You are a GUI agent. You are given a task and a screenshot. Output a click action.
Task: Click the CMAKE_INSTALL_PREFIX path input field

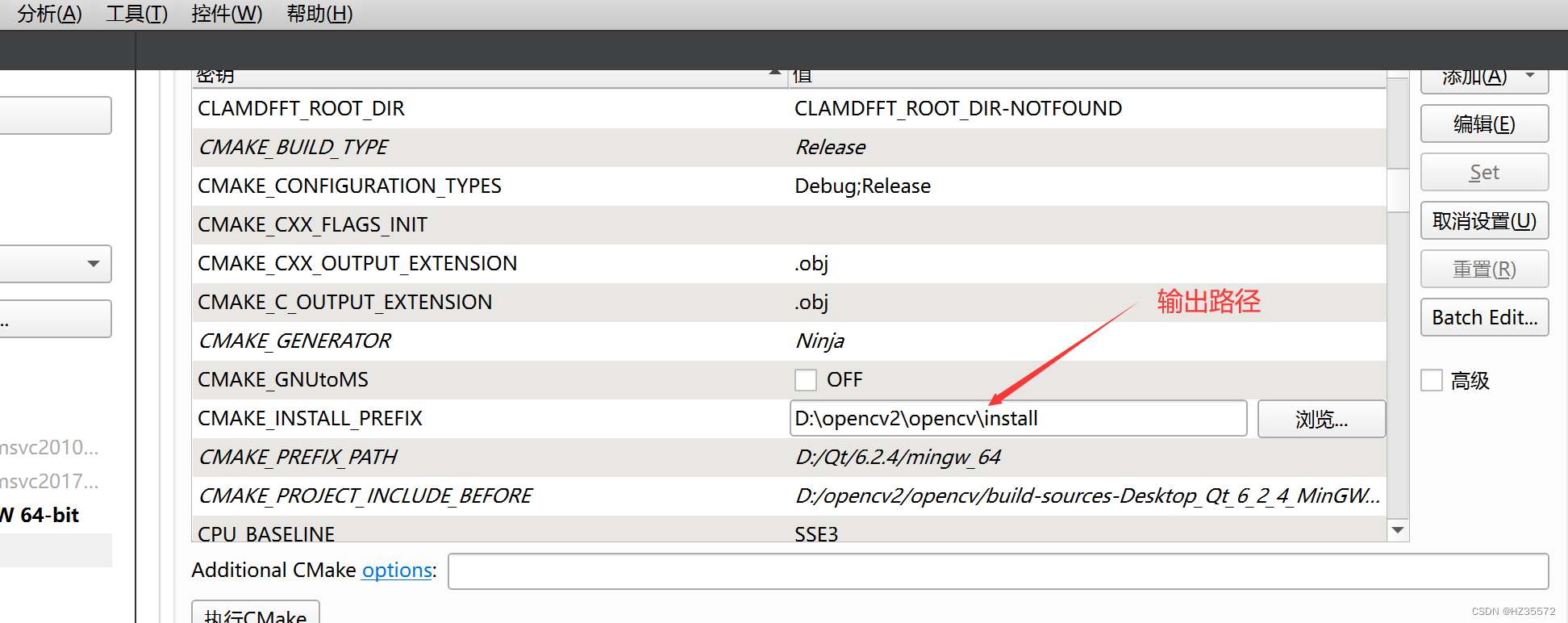(x=1018, y=418)
